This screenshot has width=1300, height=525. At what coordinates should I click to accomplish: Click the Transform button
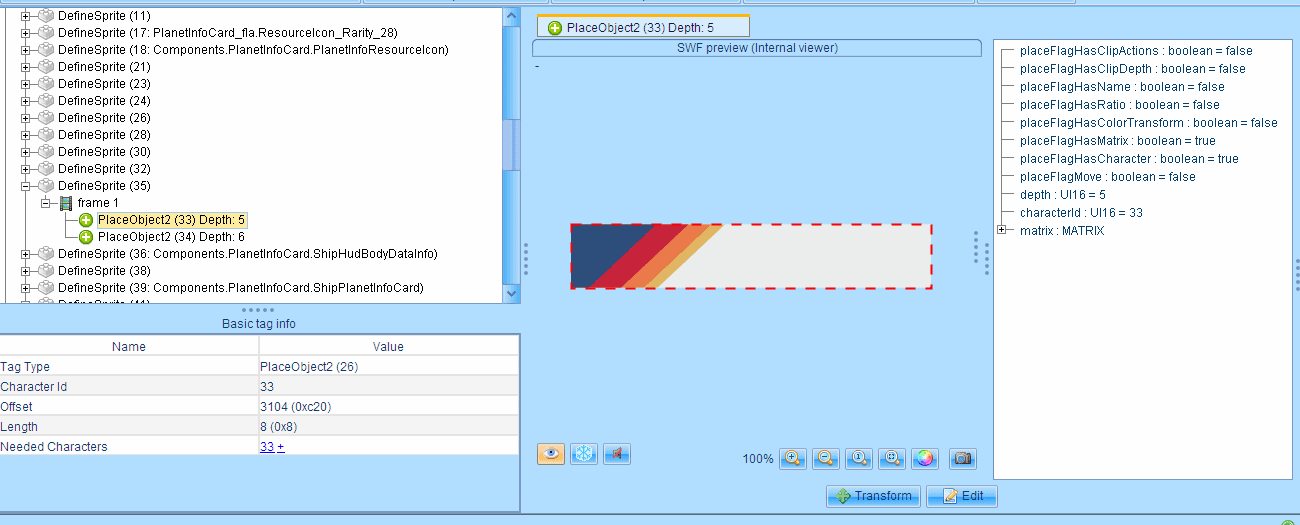coord(873,496)
